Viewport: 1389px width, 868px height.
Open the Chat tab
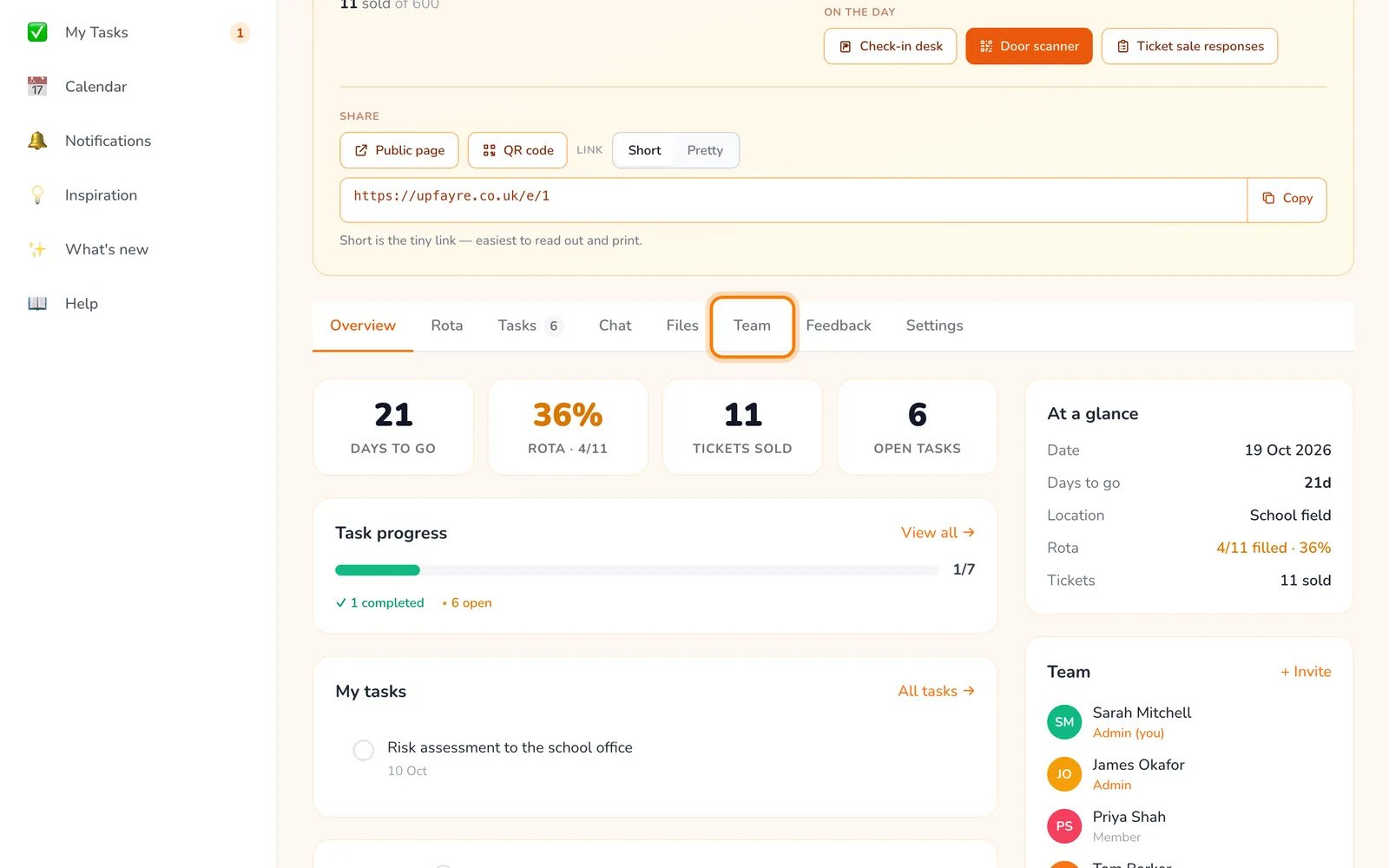(x=615, y=325)
